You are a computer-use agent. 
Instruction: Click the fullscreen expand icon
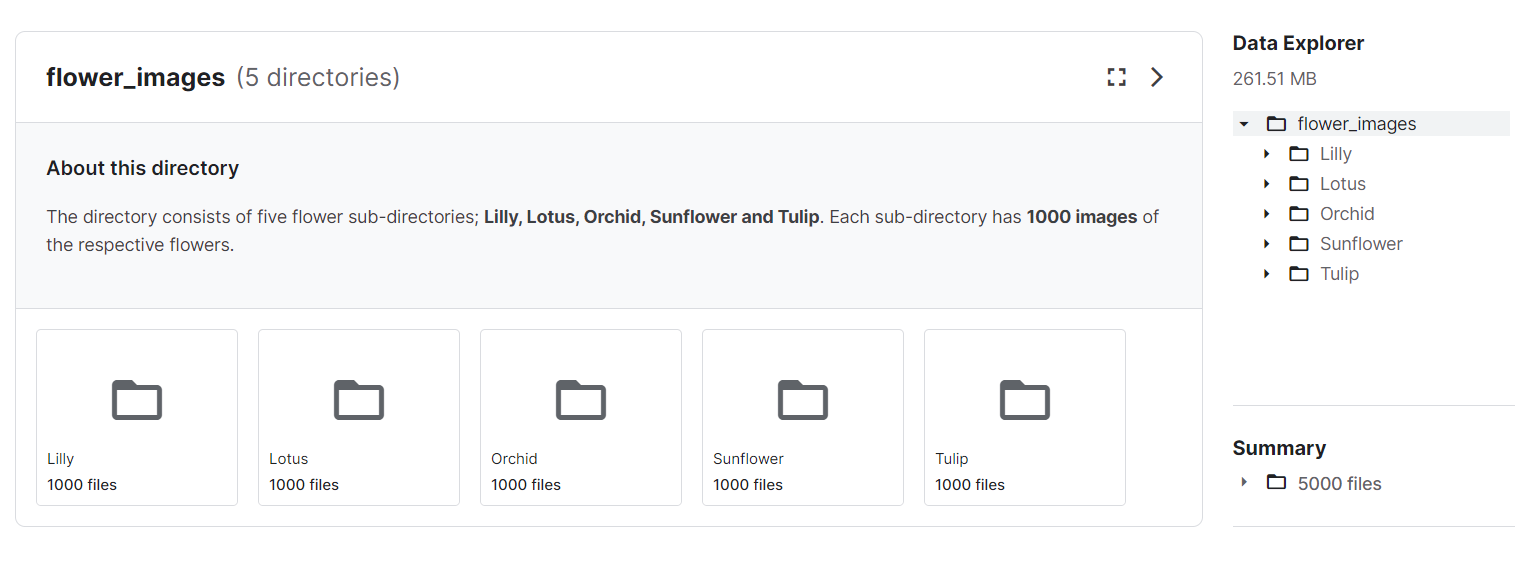click(1116, 77)
